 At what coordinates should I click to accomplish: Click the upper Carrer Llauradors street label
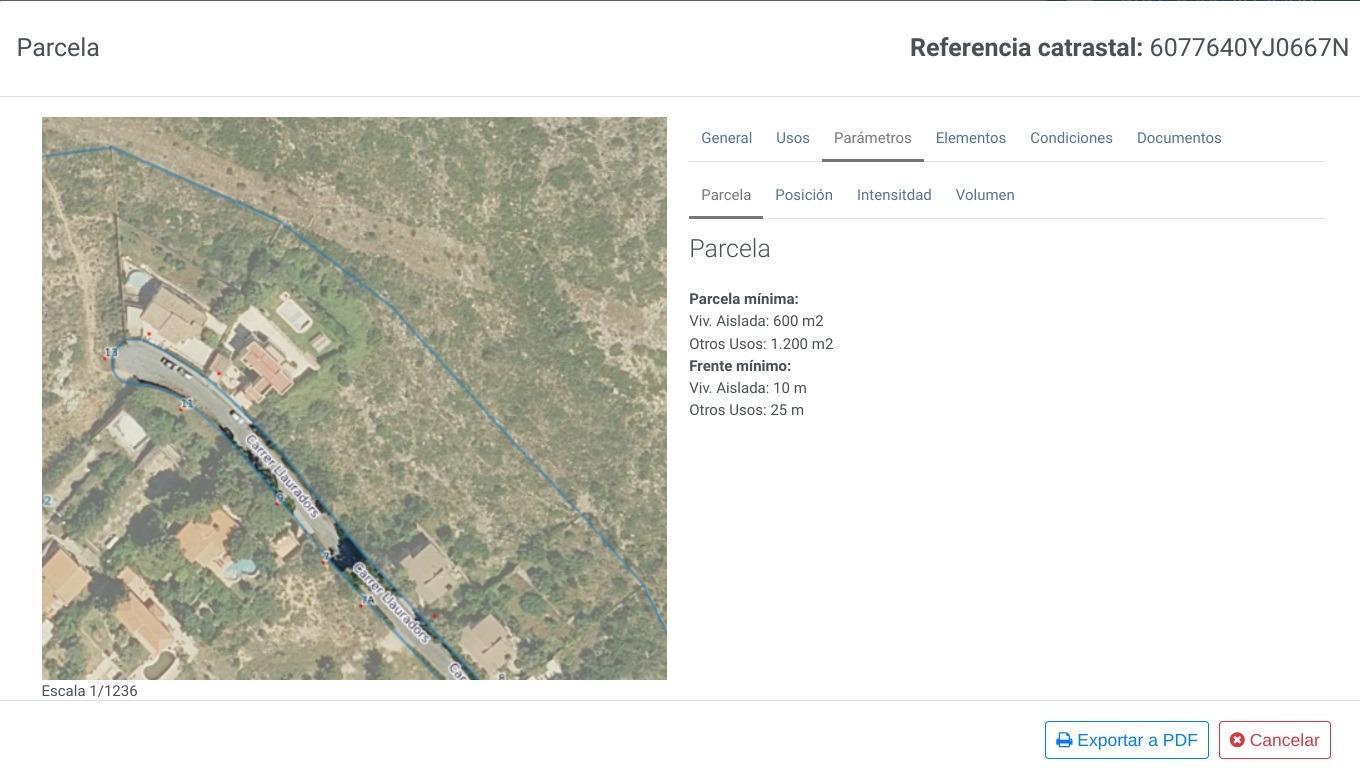[282, 476]
